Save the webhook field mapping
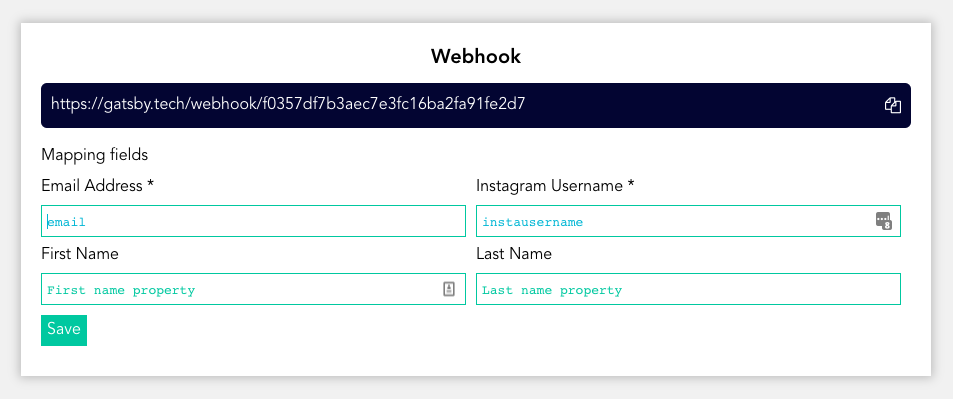 click(x=64, y=330)
